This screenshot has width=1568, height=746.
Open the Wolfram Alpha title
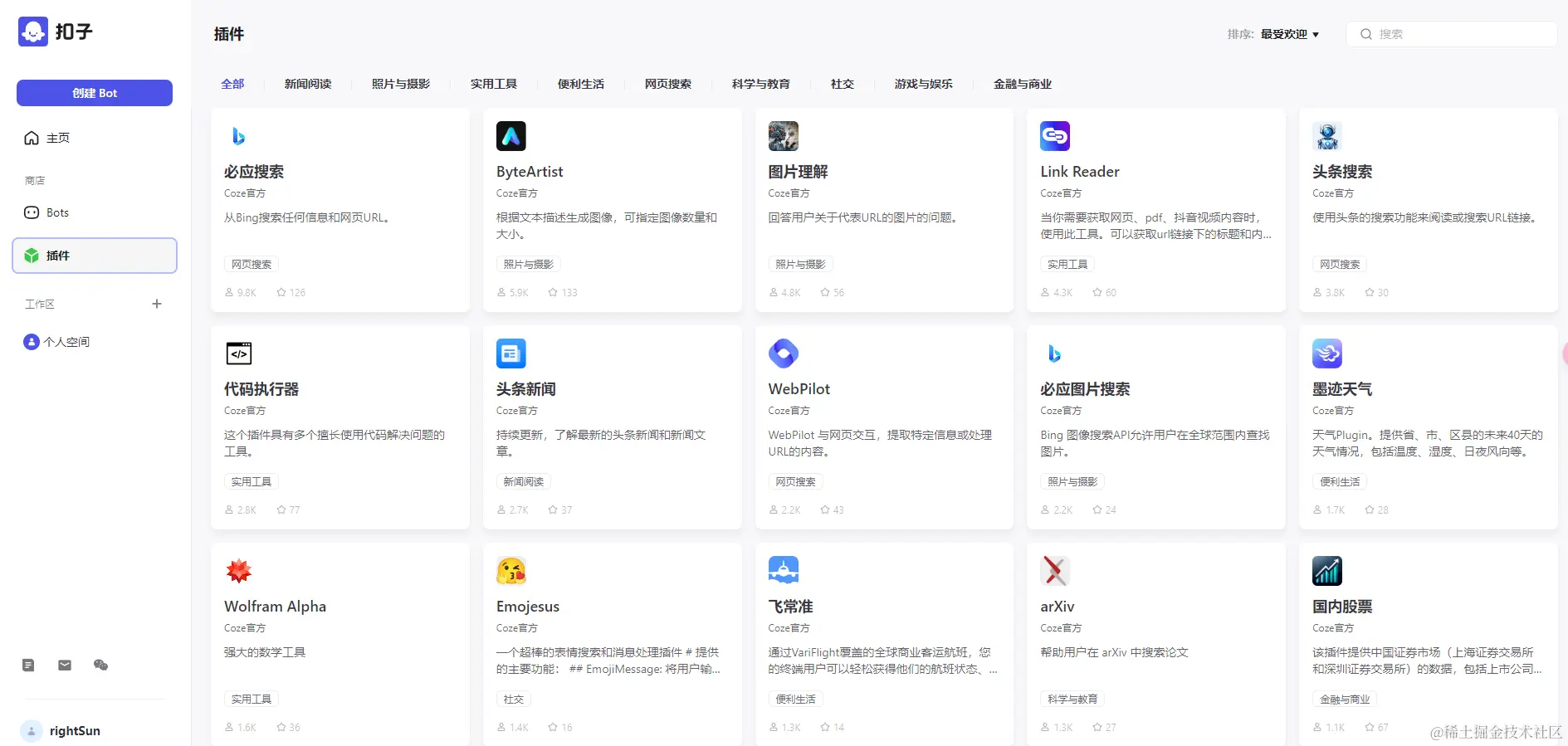275,607
